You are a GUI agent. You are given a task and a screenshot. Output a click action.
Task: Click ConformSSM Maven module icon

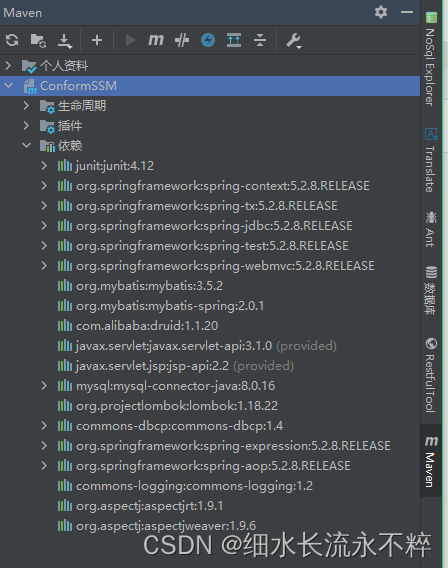[x=30, y=86]
